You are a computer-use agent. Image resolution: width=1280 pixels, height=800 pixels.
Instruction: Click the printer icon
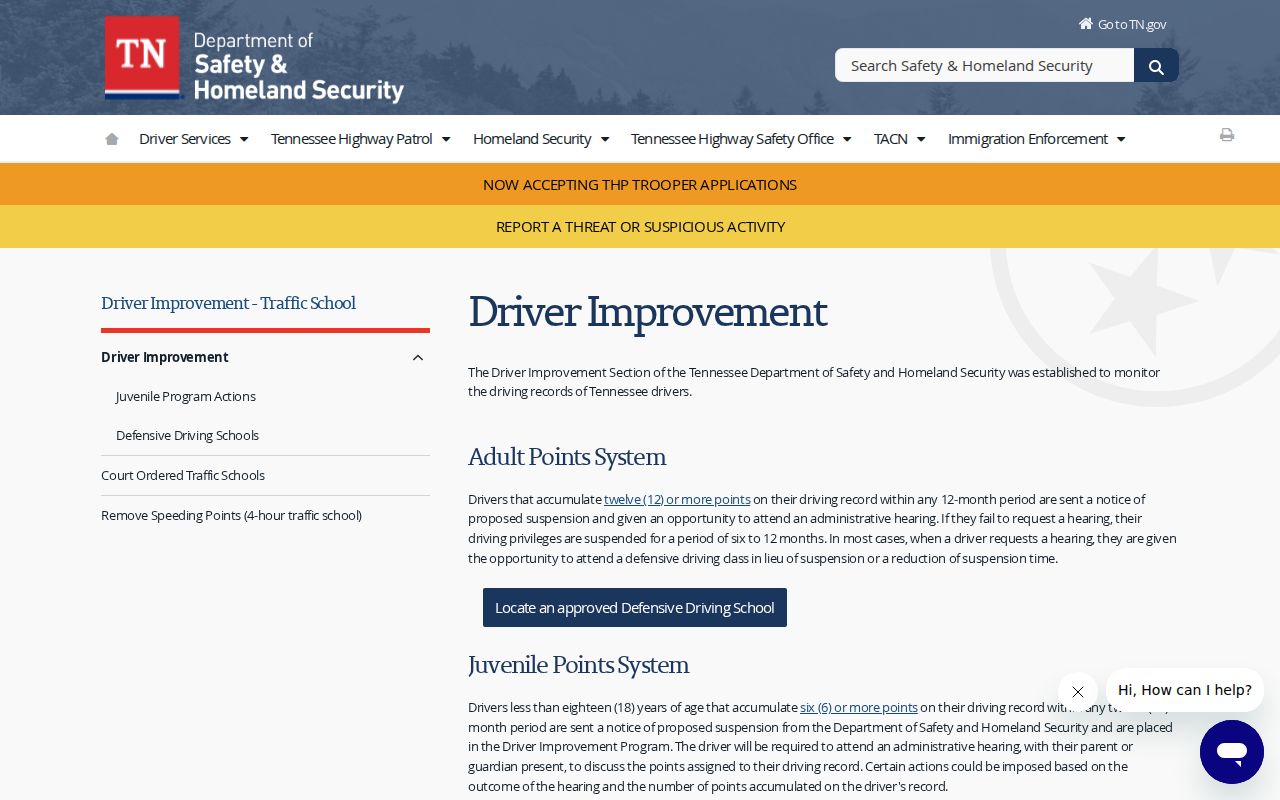(1227, 135)
